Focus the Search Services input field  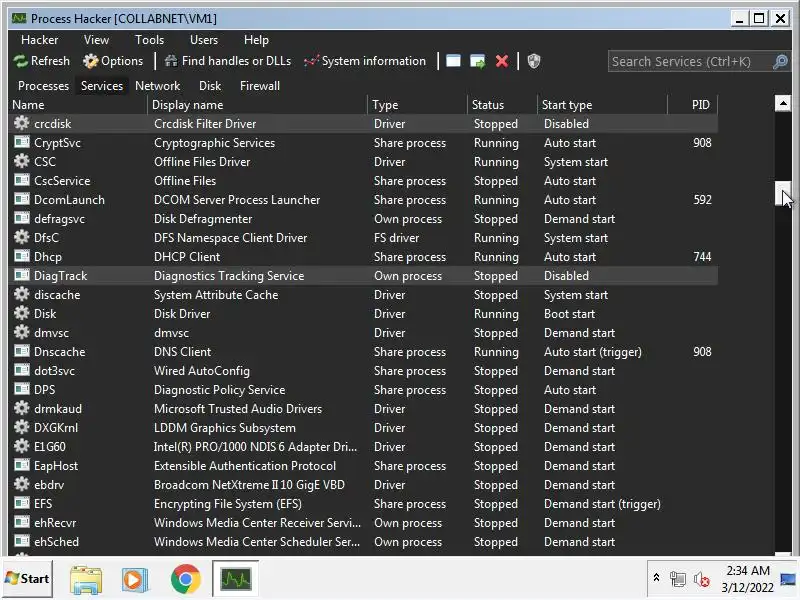(690, 62)
